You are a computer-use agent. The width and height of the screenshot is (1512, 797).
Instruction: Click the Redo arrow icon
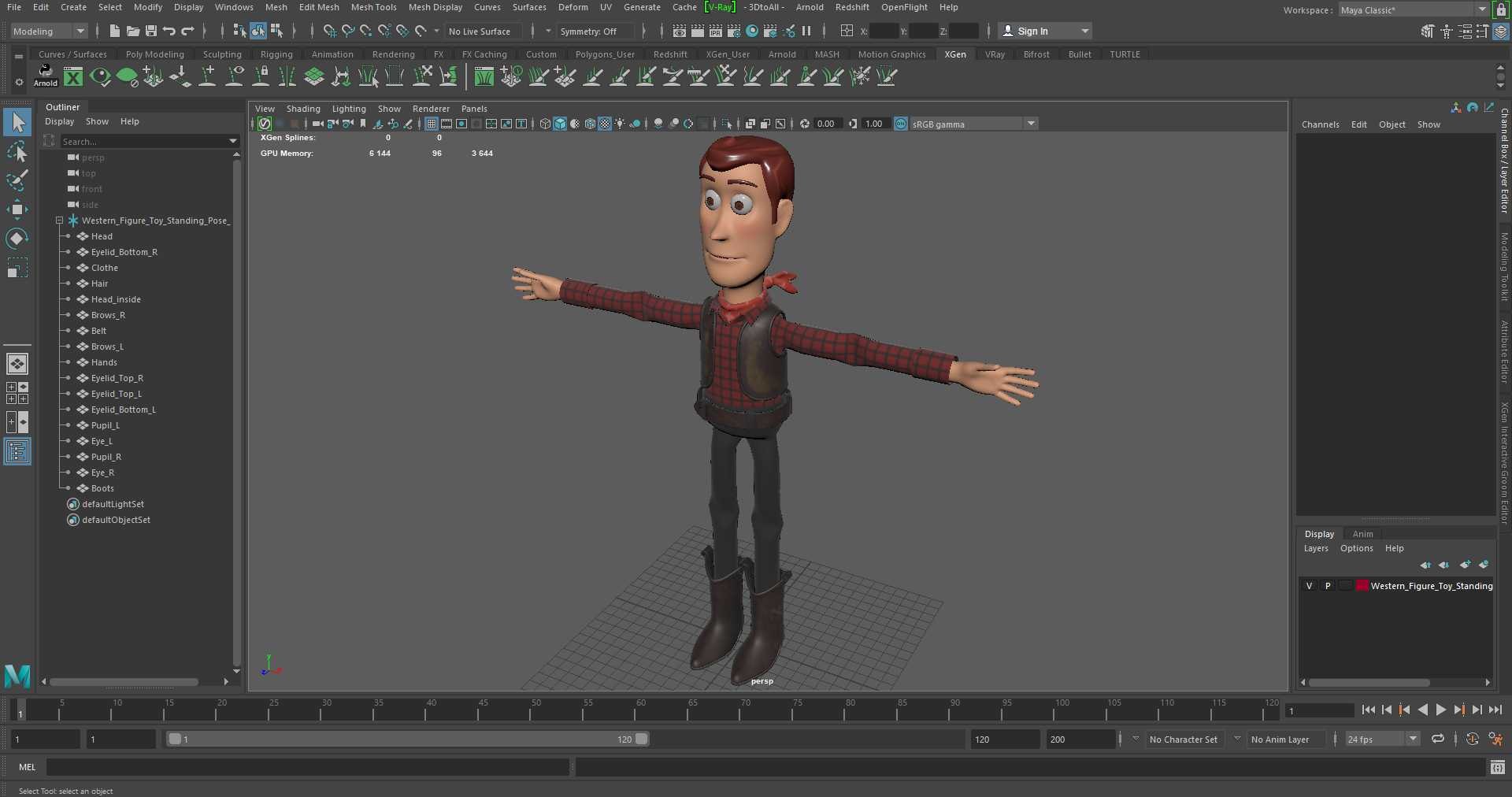point(187,31)
